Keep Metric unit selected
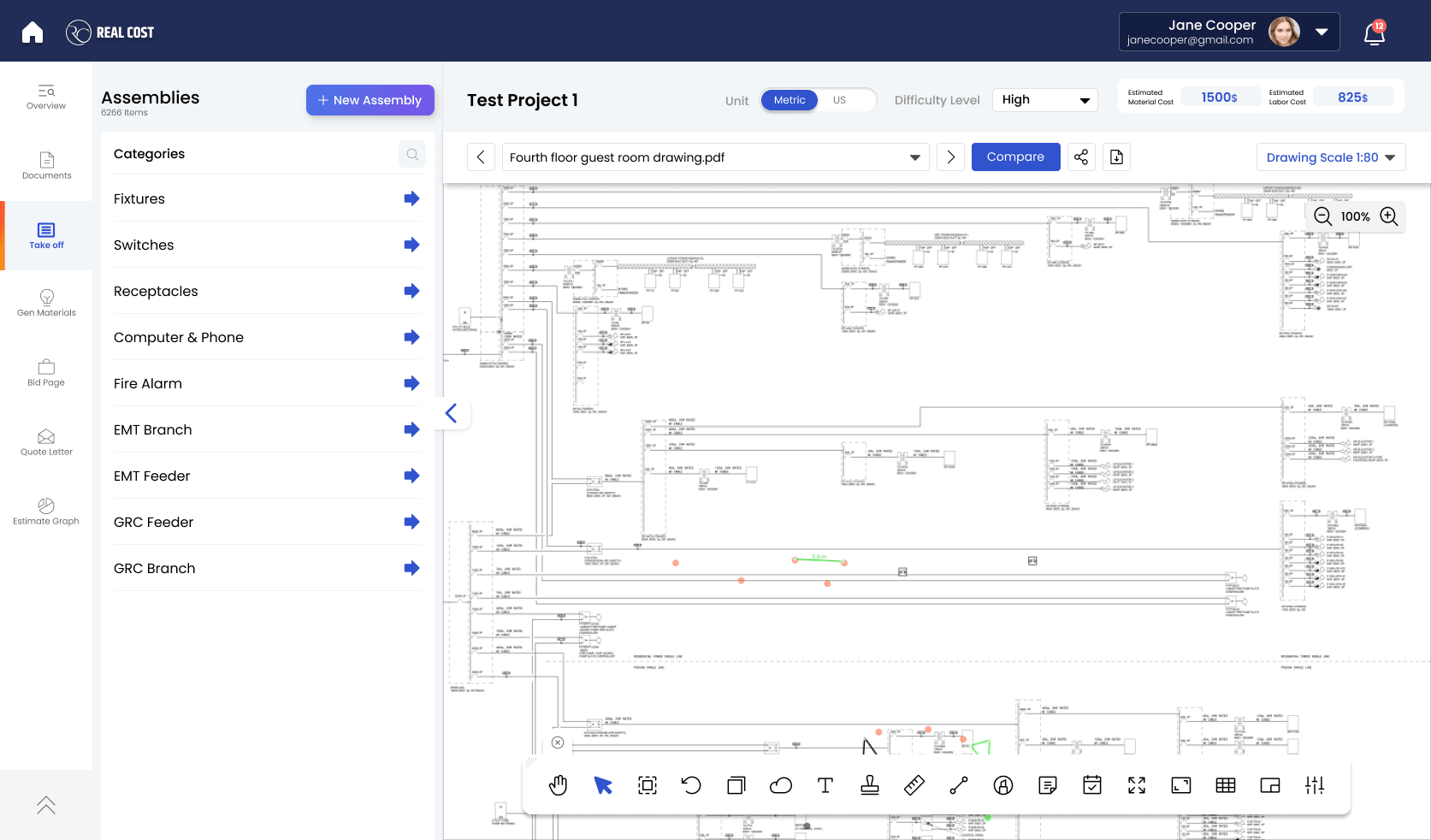Viewport: 1431px width, 840px height. [x=789, y=100]
